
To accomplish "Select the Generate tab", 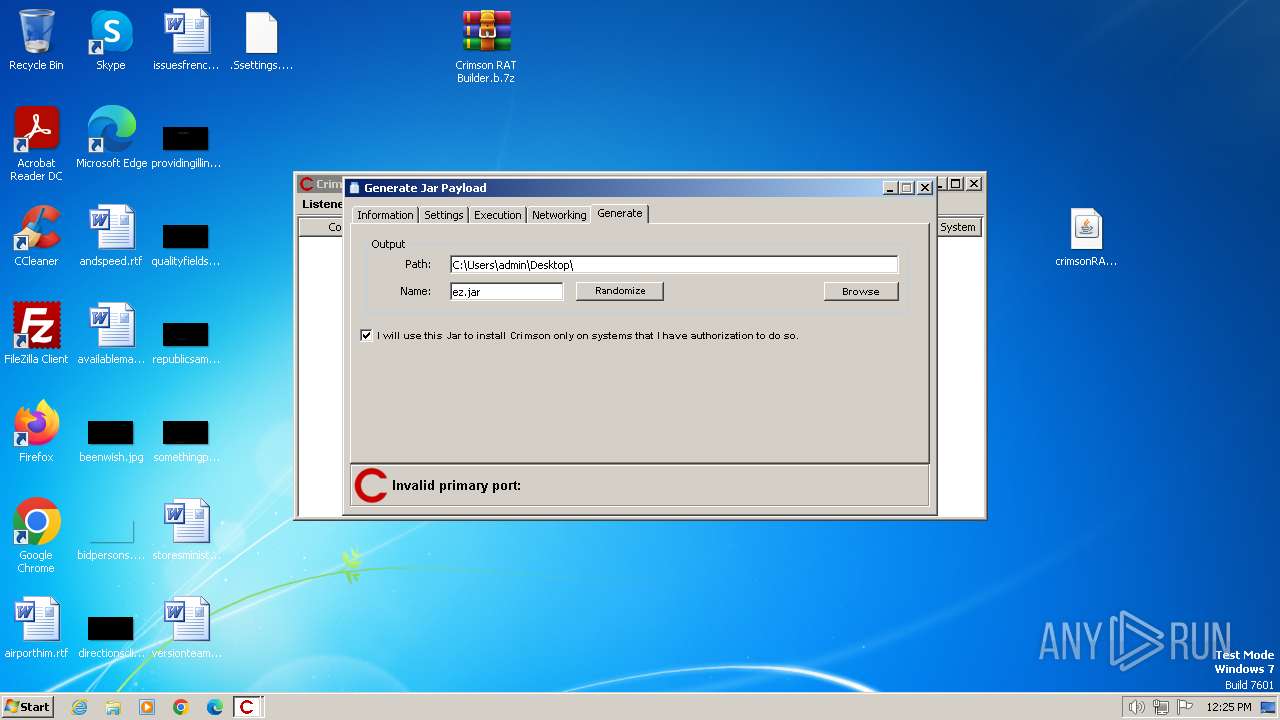I will [x=620, y=214].
